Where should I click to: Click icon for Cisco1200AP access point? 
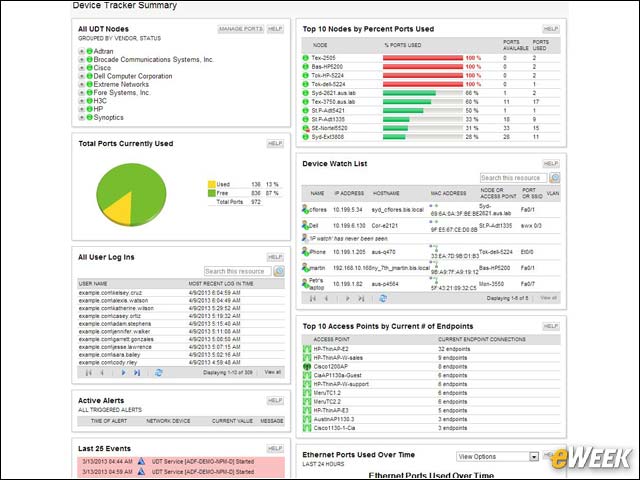tap(307, 367)
